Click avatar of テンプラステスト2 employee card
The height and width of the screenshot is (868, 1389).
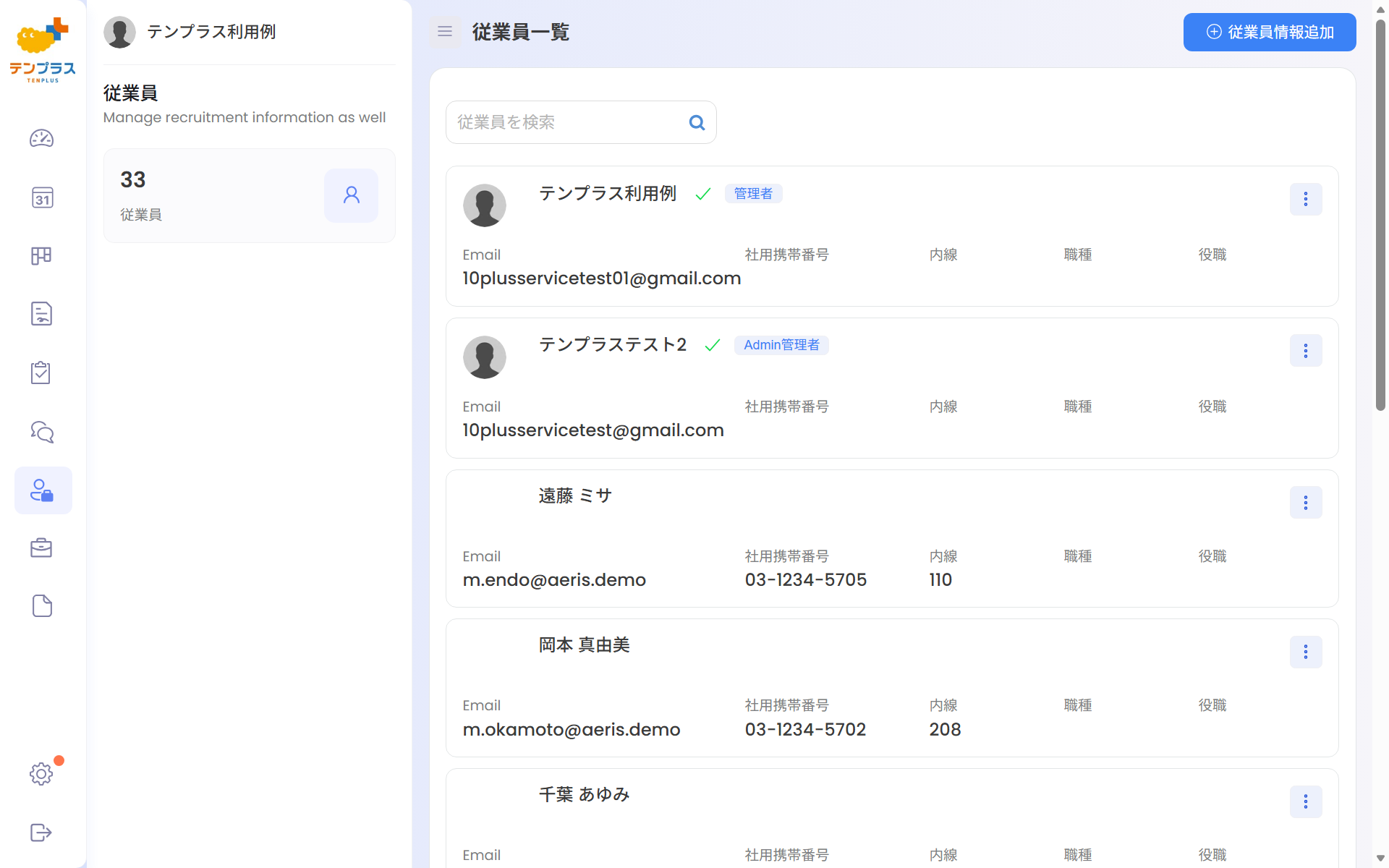click(x=484, y=357)
